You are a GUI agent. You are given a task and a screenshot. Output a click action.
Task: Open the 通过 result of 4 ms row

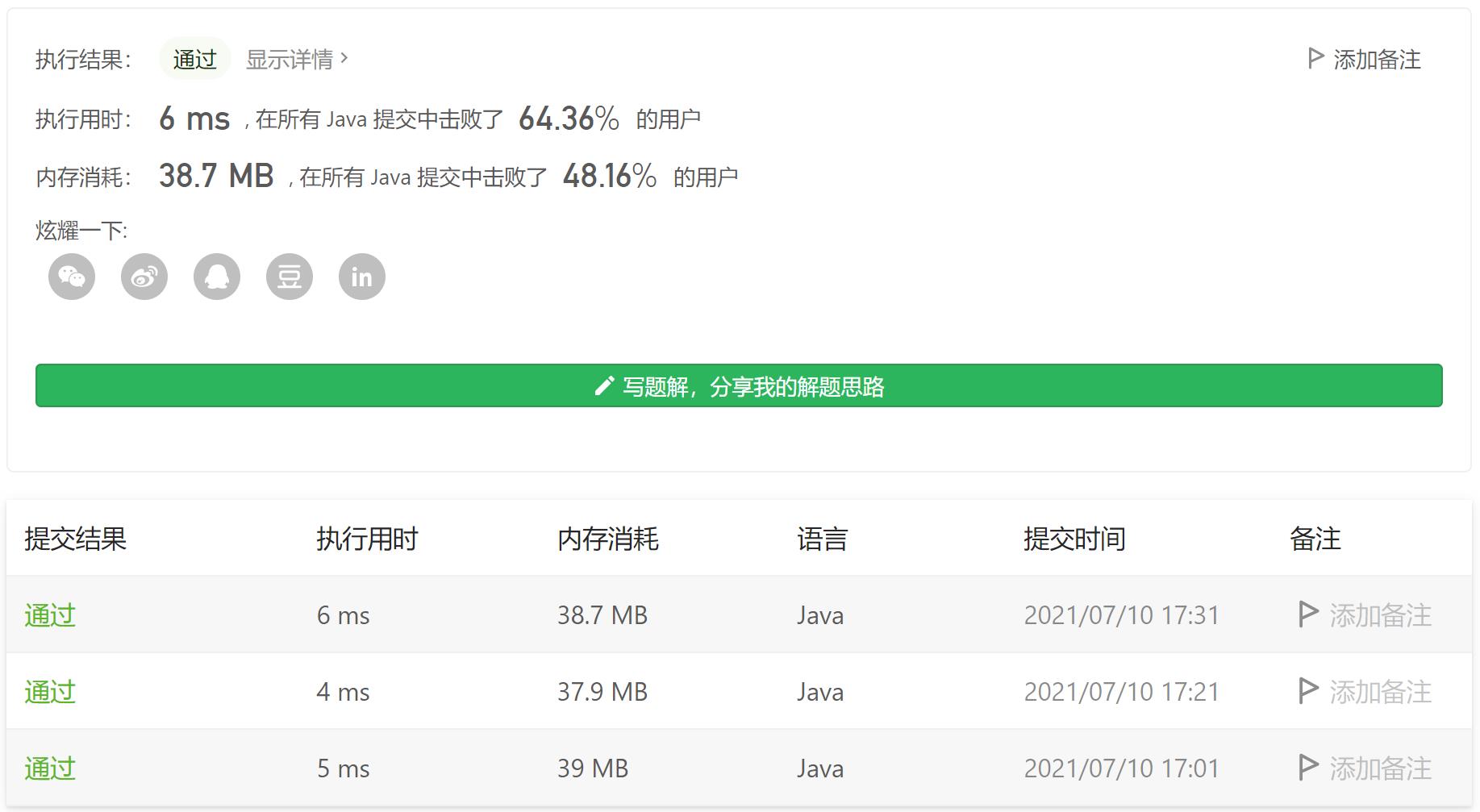coord(50,692)
